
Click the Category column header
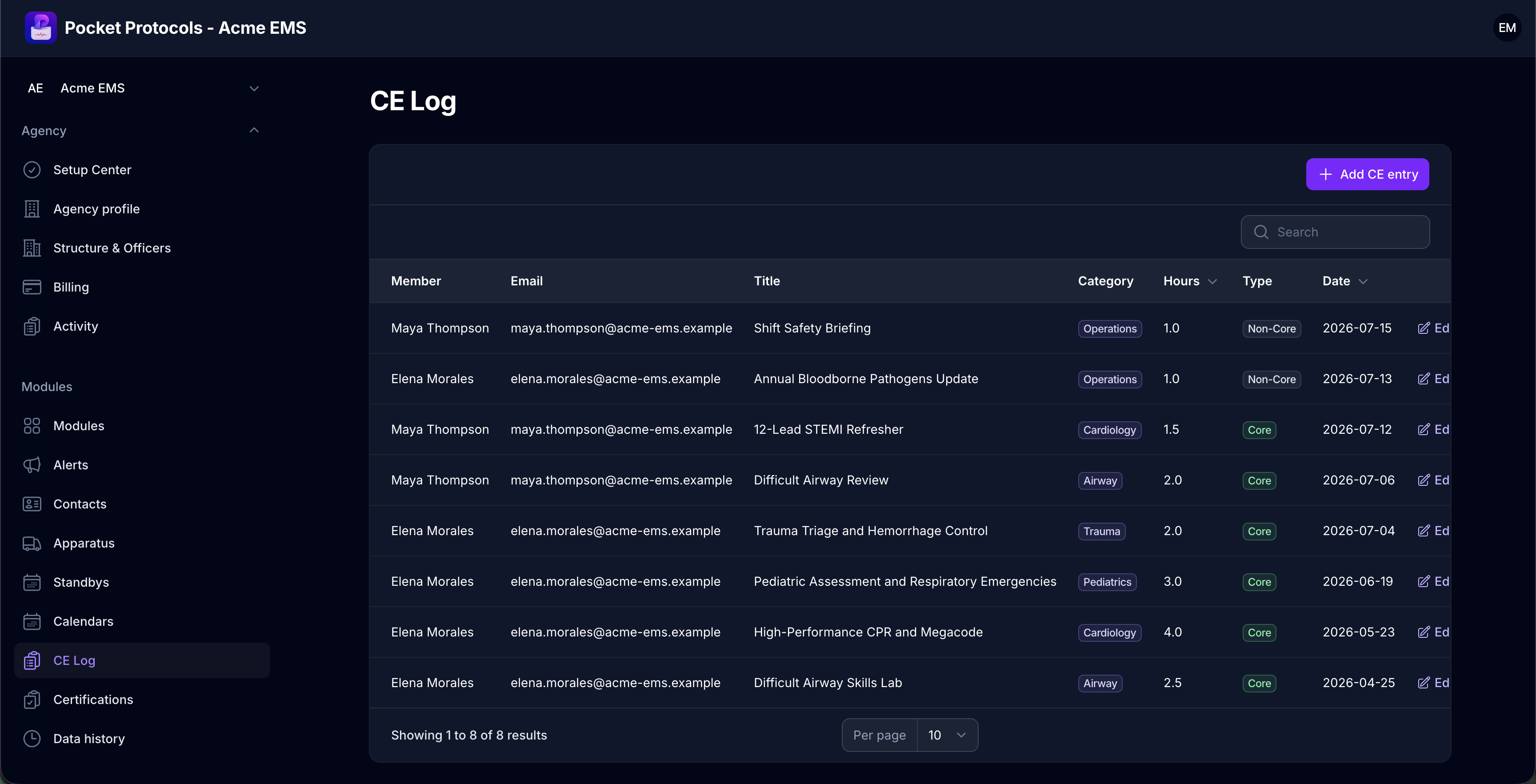(x=1105, y=281)
